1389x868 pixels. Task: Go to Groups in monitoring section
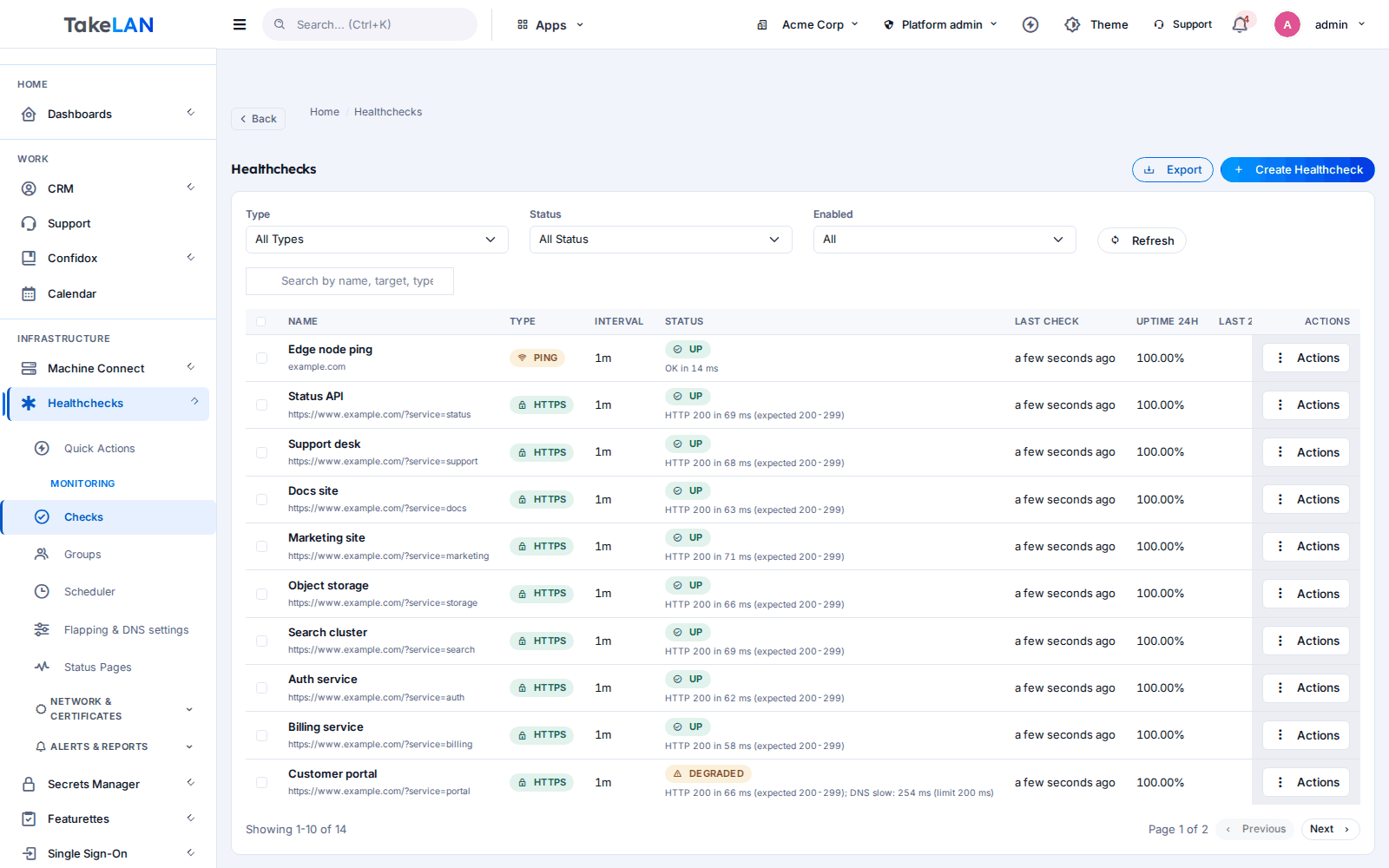coord(82,555)
